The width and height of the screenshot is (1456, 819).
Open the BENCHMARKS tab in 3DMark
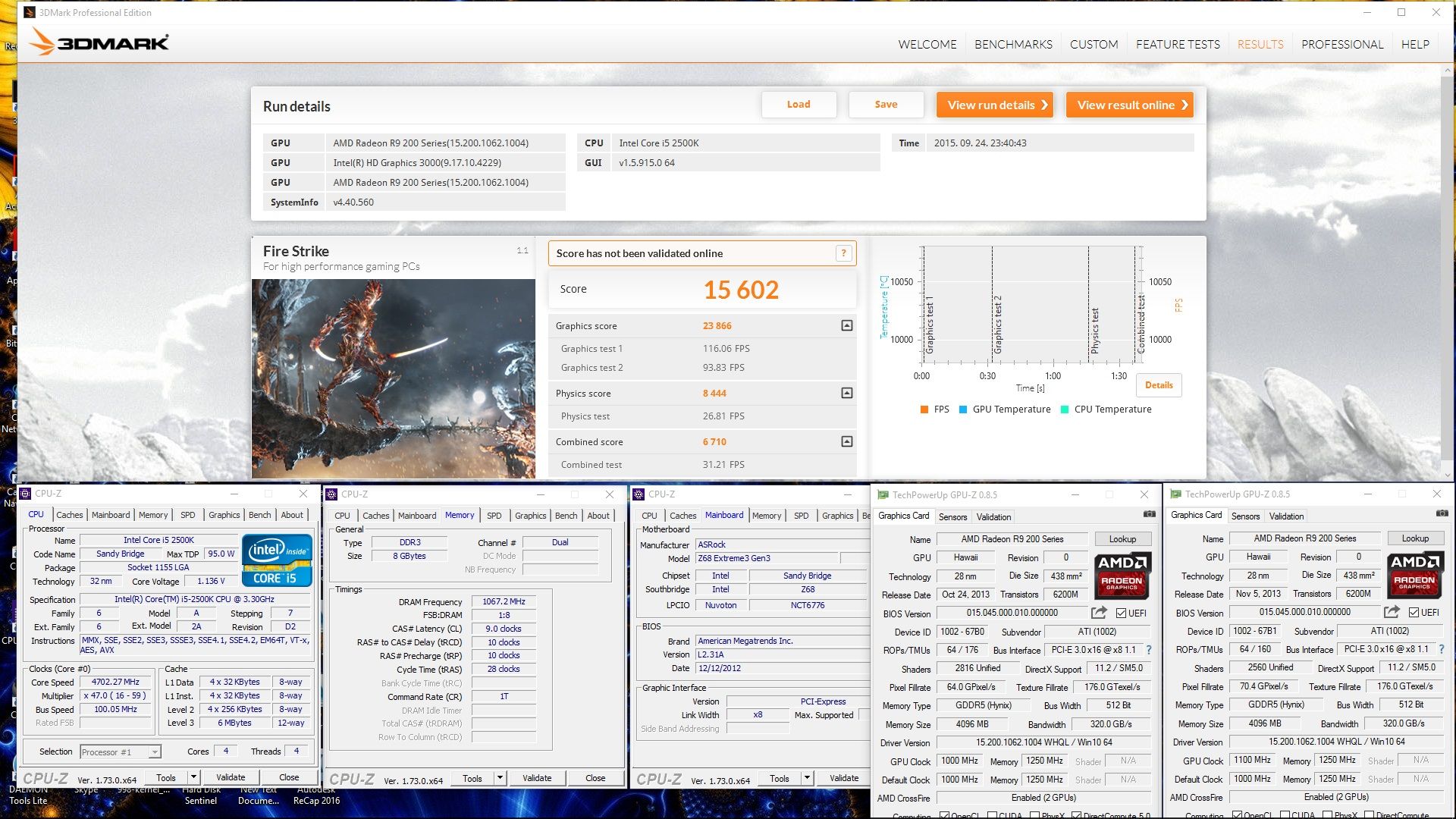pyautogui.click(x=1013, y=44)
